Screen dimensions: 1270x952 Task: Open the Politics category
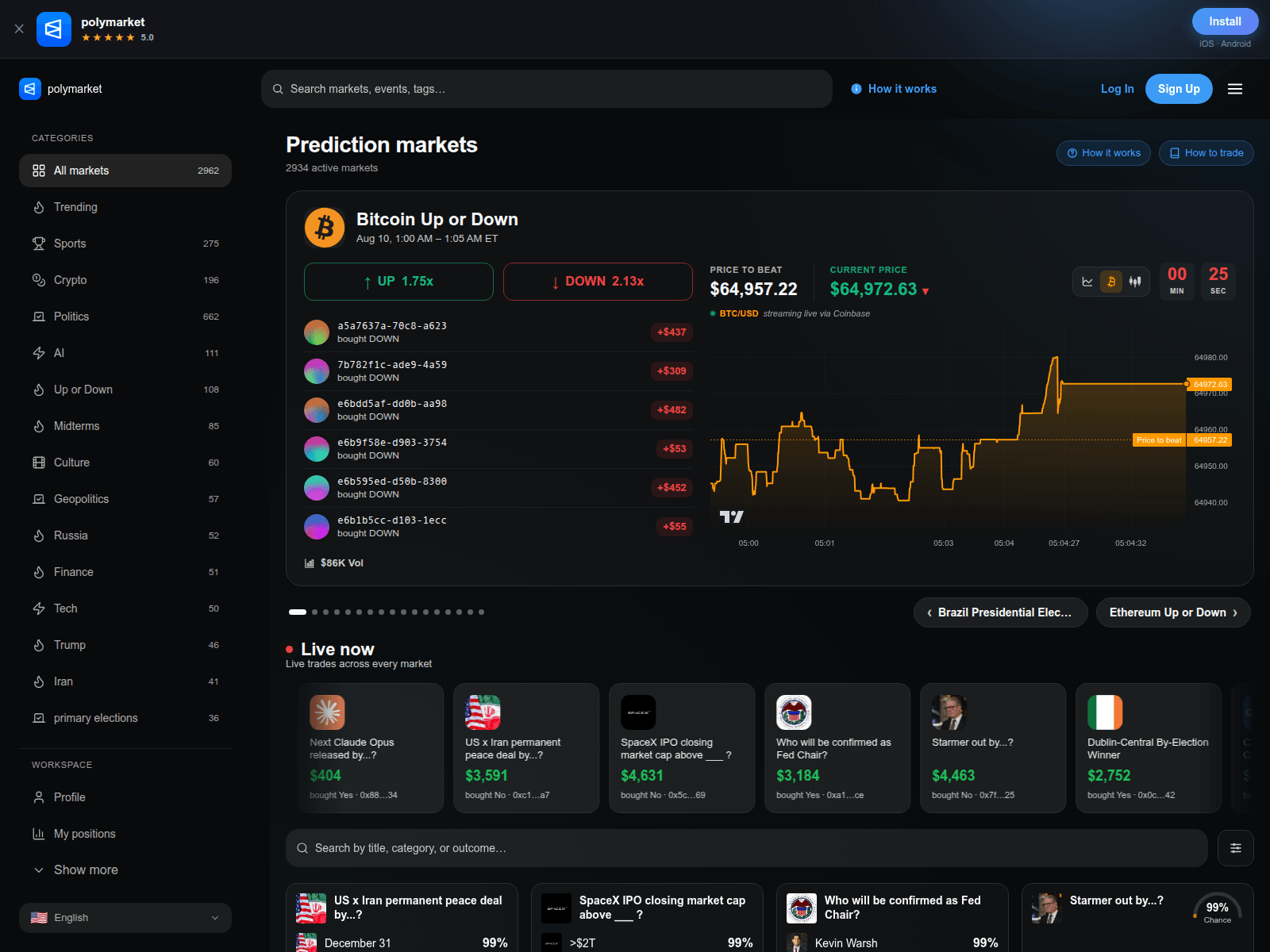coord(125,317)
